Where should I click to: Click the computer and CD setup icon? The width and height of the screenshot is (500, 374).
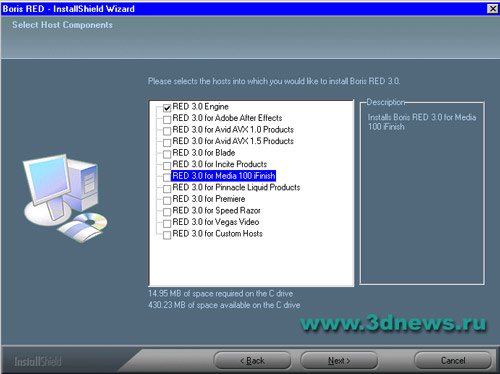pos(65,198)
